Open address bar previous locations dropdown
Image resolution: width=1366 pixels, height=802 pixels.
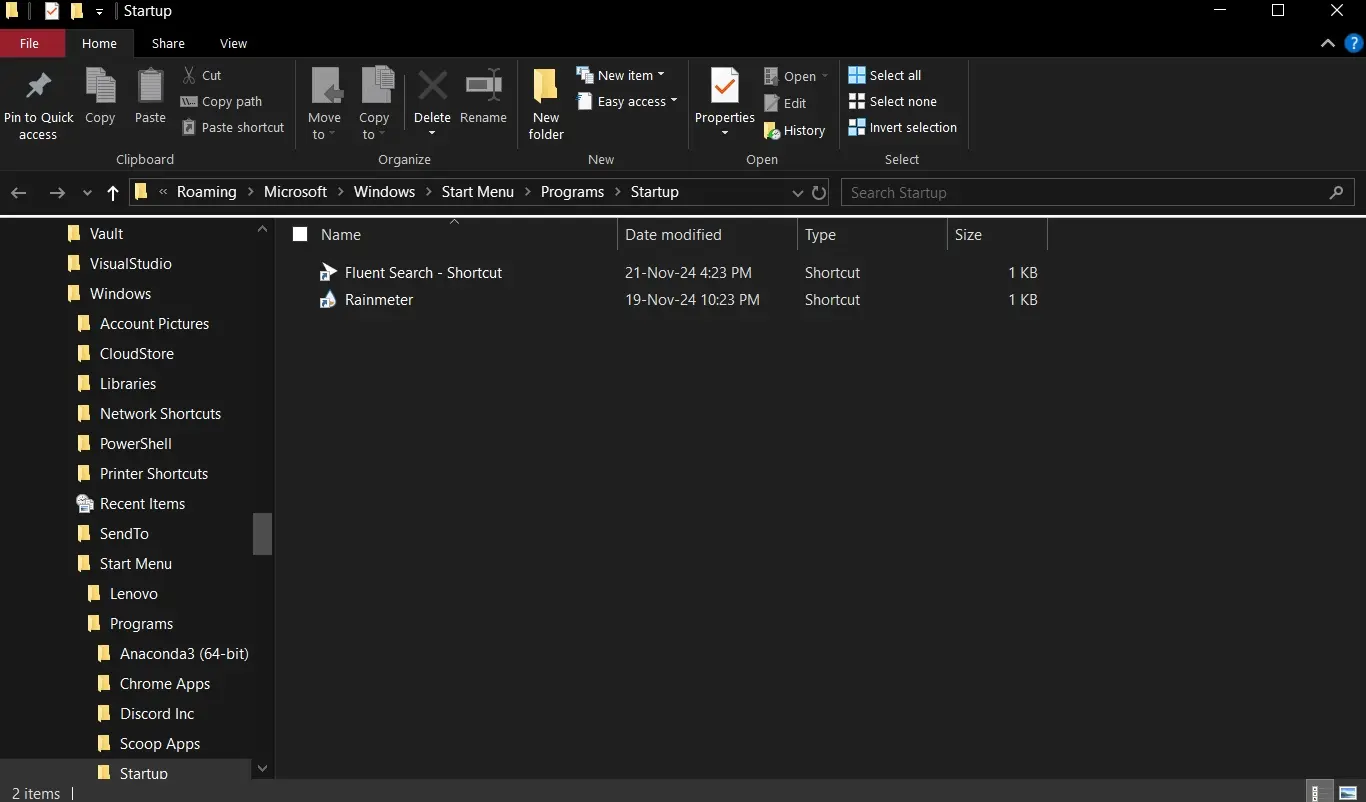pos(797,192)
